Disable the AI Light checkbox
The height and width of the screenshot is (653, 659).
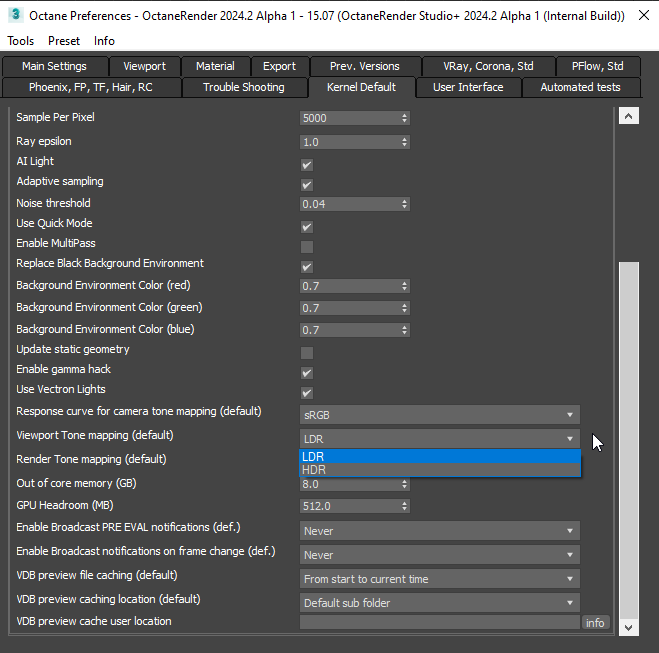pos(307,163)
